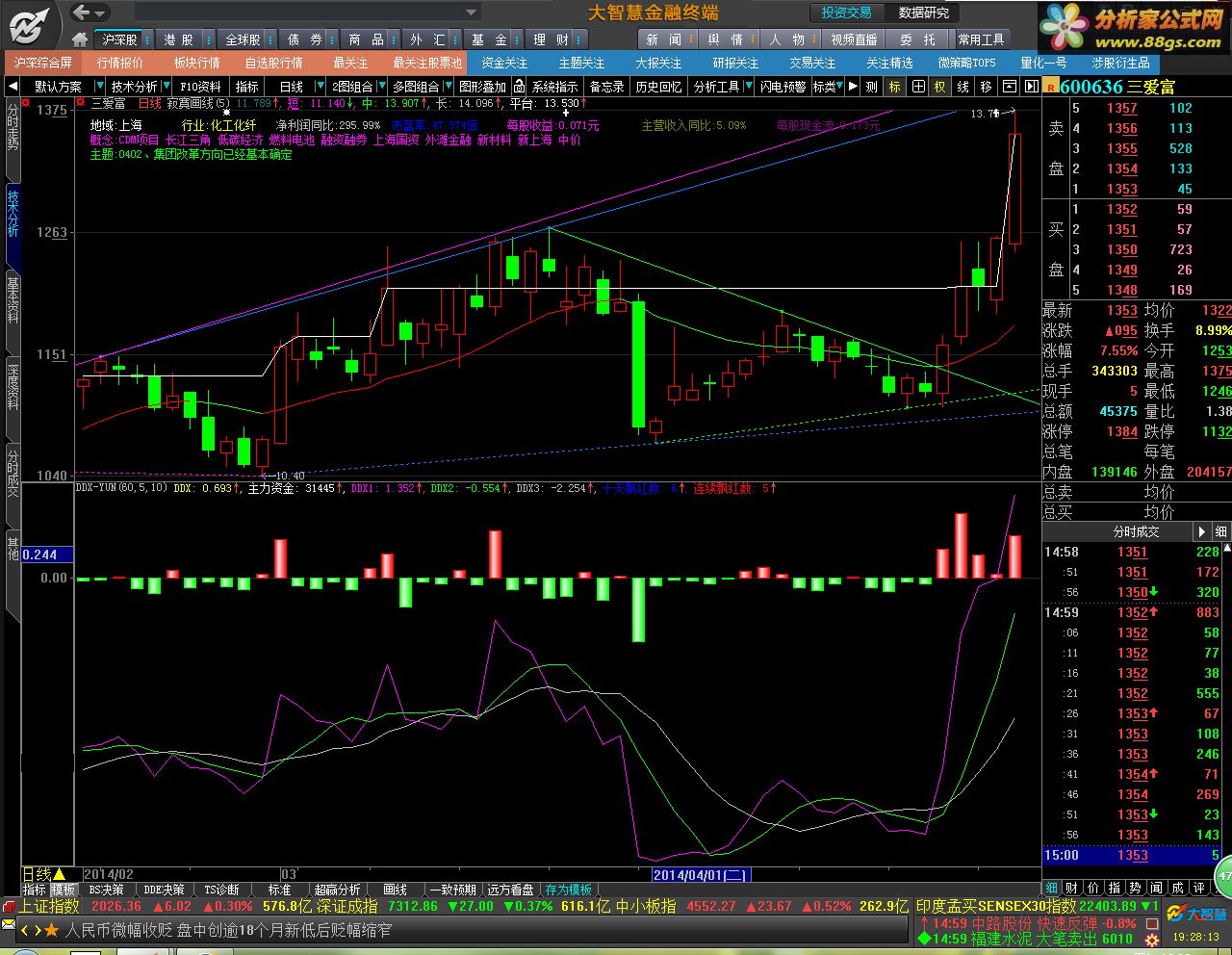Open 常用工具 common tools
This screenshot has height=955, width=1232.
tap(981, 39)
